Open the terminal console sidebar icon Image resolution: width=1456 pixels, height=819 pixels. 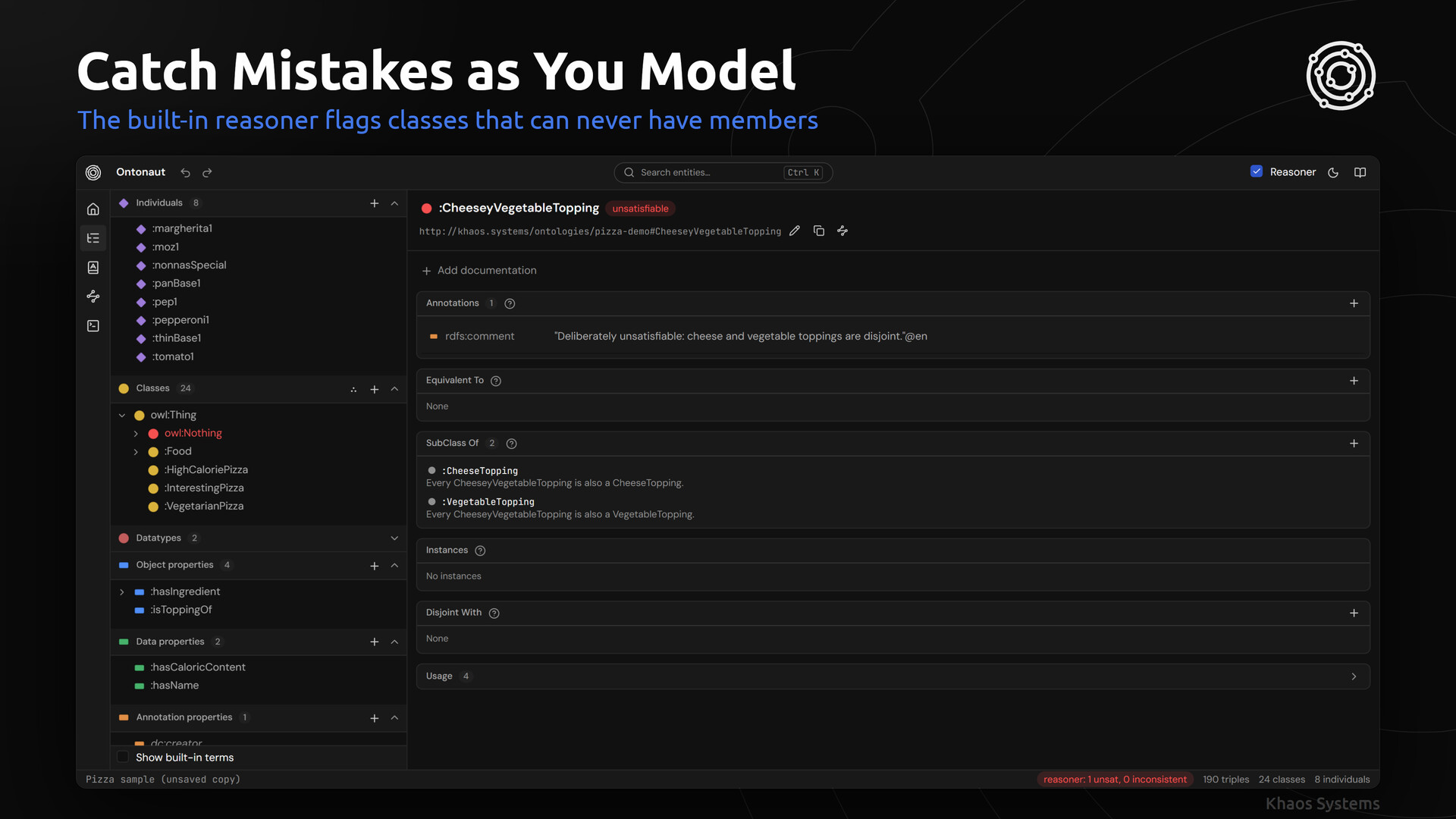[93, 326]
